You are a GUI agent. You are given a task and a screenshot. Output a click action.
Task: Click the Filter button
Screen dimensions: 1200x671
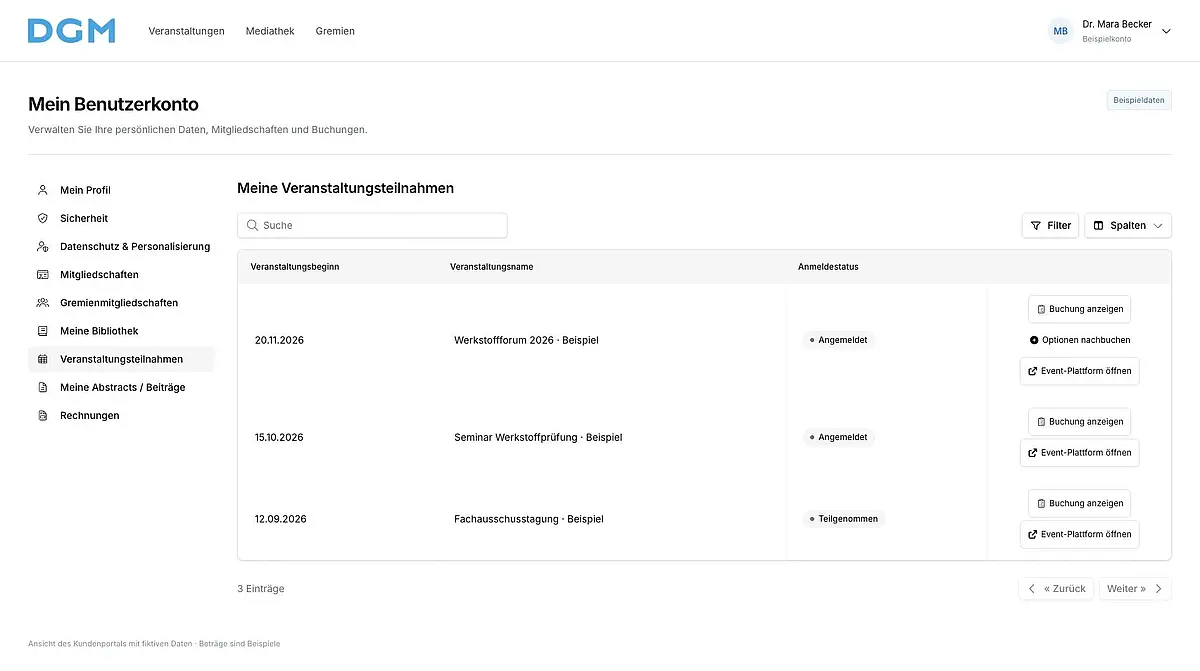(1050, 225)
